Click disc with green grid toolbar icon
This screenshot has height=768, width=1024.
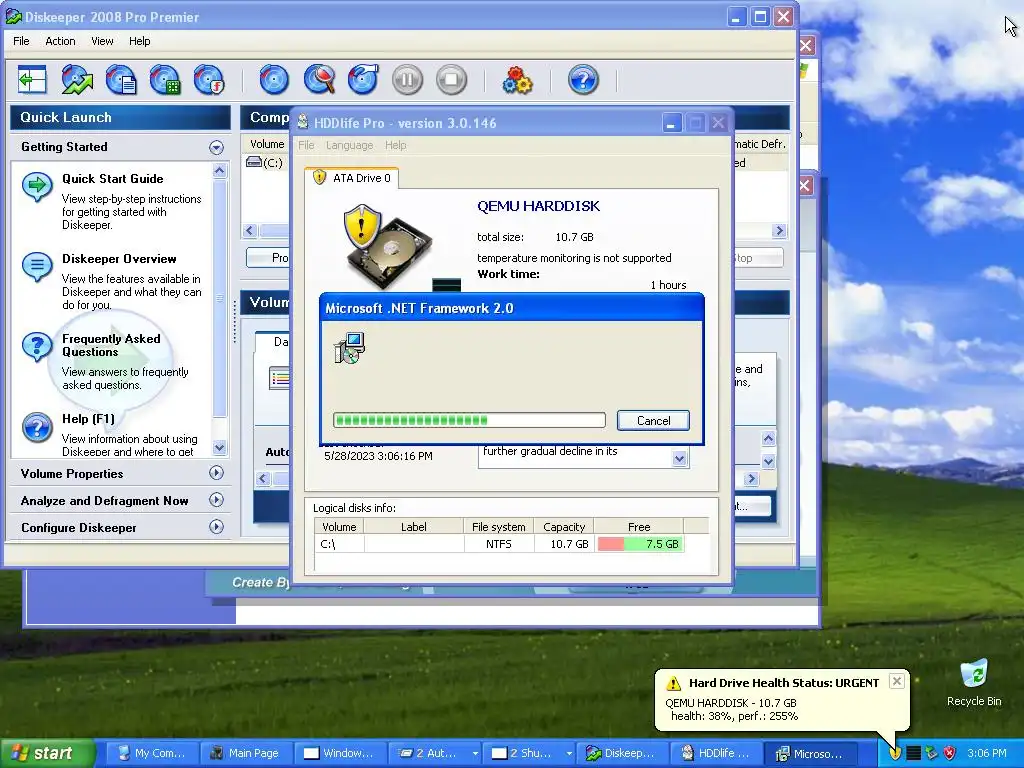tap(165, 80)
